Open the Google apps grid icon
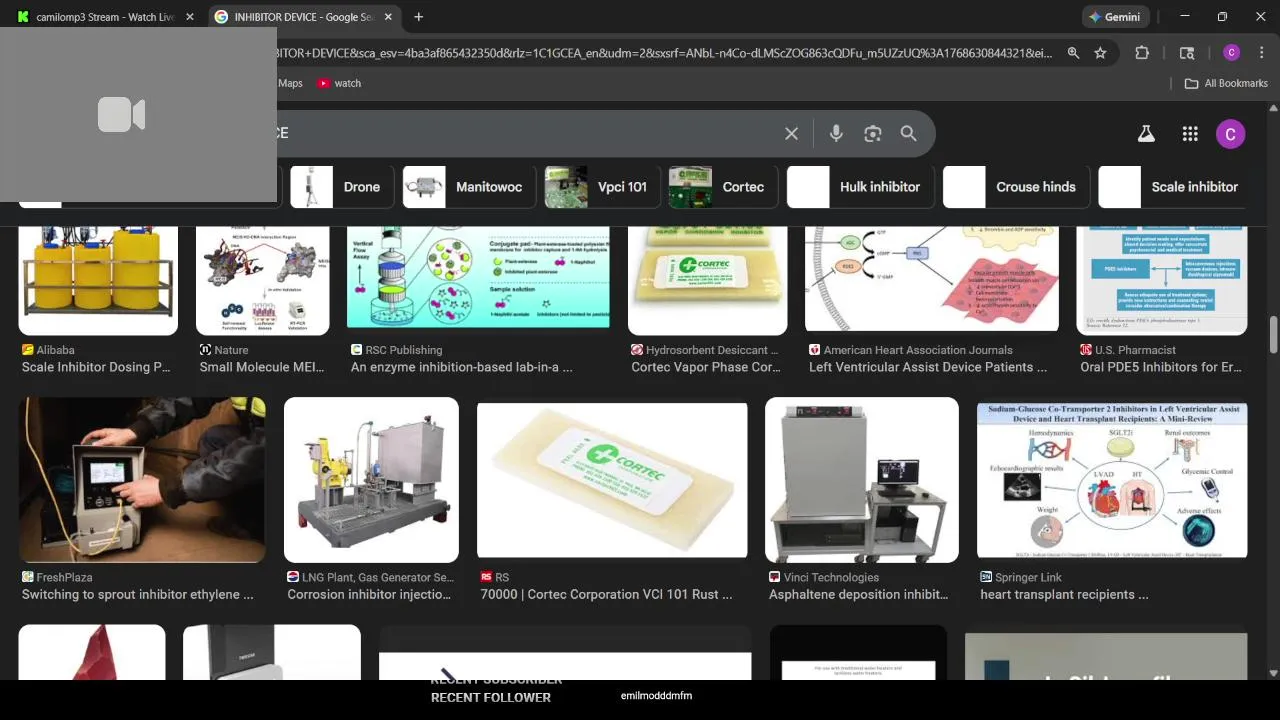Screen dimensions: 1280x720 point(1190,133)
